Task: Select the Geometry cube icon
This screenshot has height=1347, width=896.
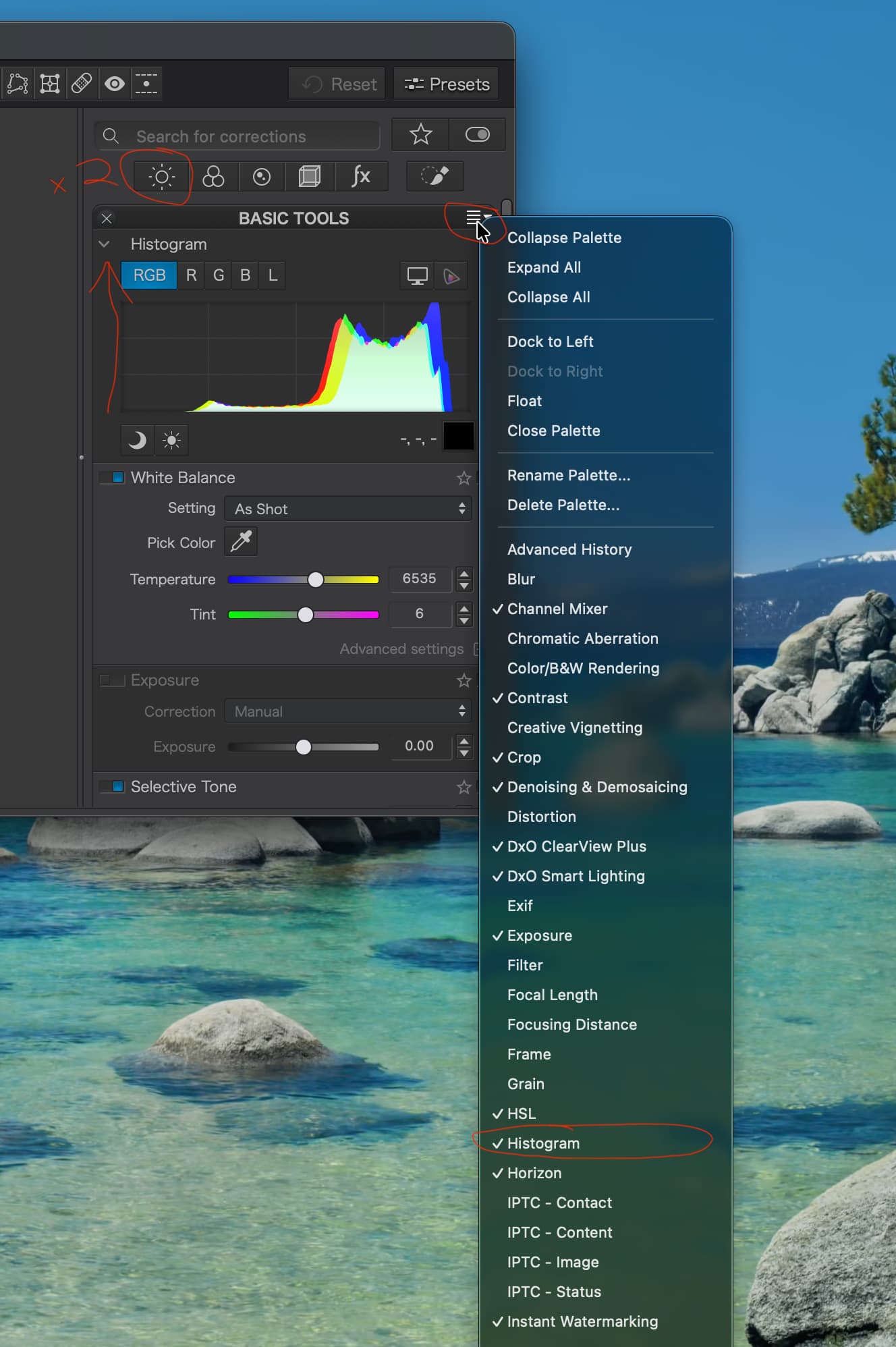Action: (x=310, y=177)
